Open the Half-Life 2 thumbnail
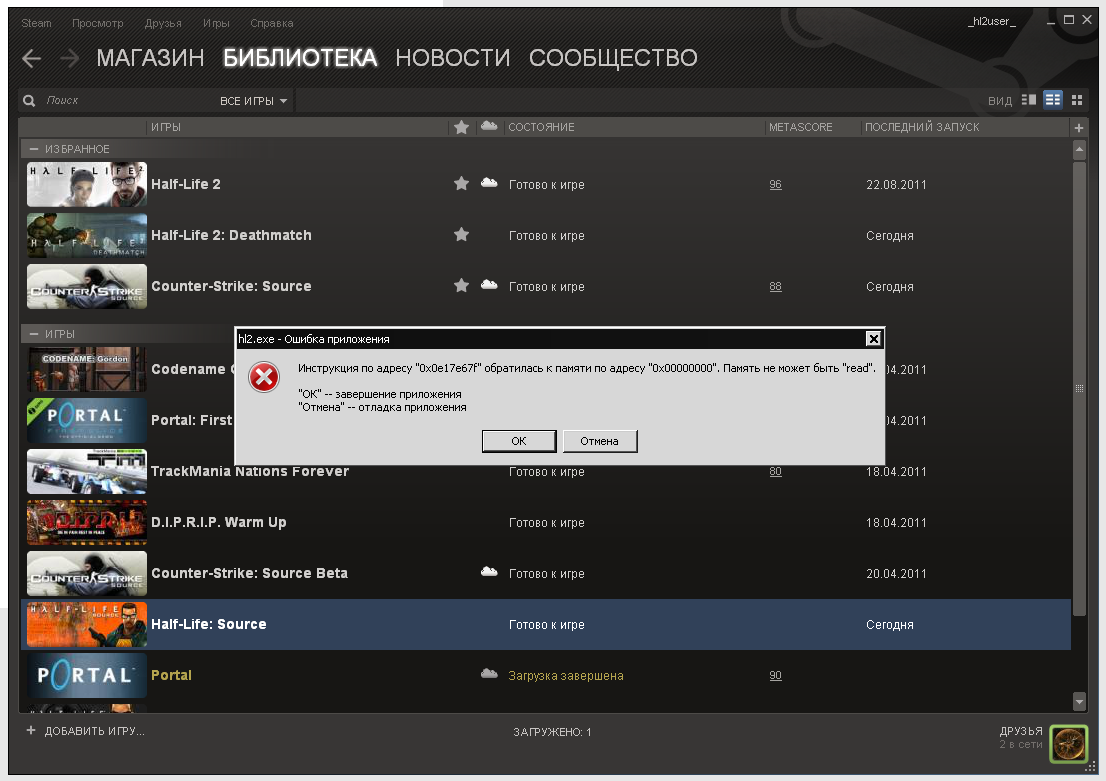This screenshot has height=781, width=1106. click(x=87, y=184)
